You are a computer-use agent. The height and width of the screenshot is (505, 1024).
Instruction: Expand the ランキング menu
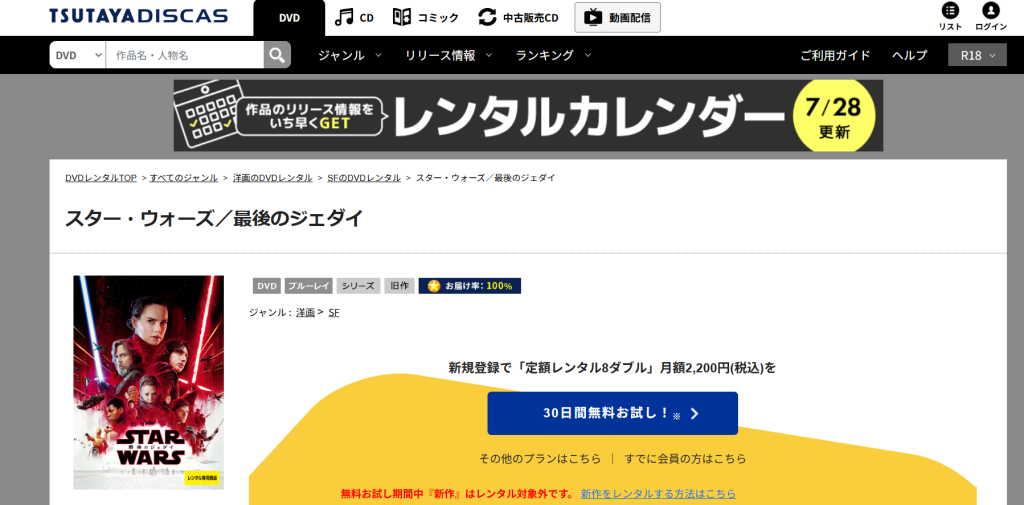554,55
